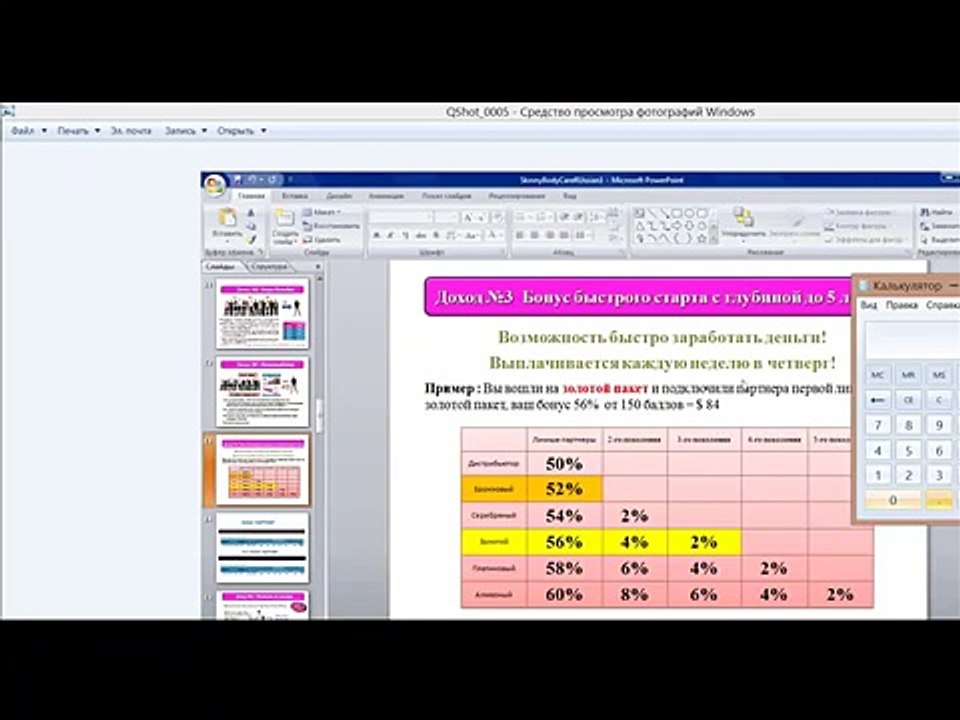Open the font name combo box
The width and height of the screenshot is (960, 720).
click(x=400, y=217)
